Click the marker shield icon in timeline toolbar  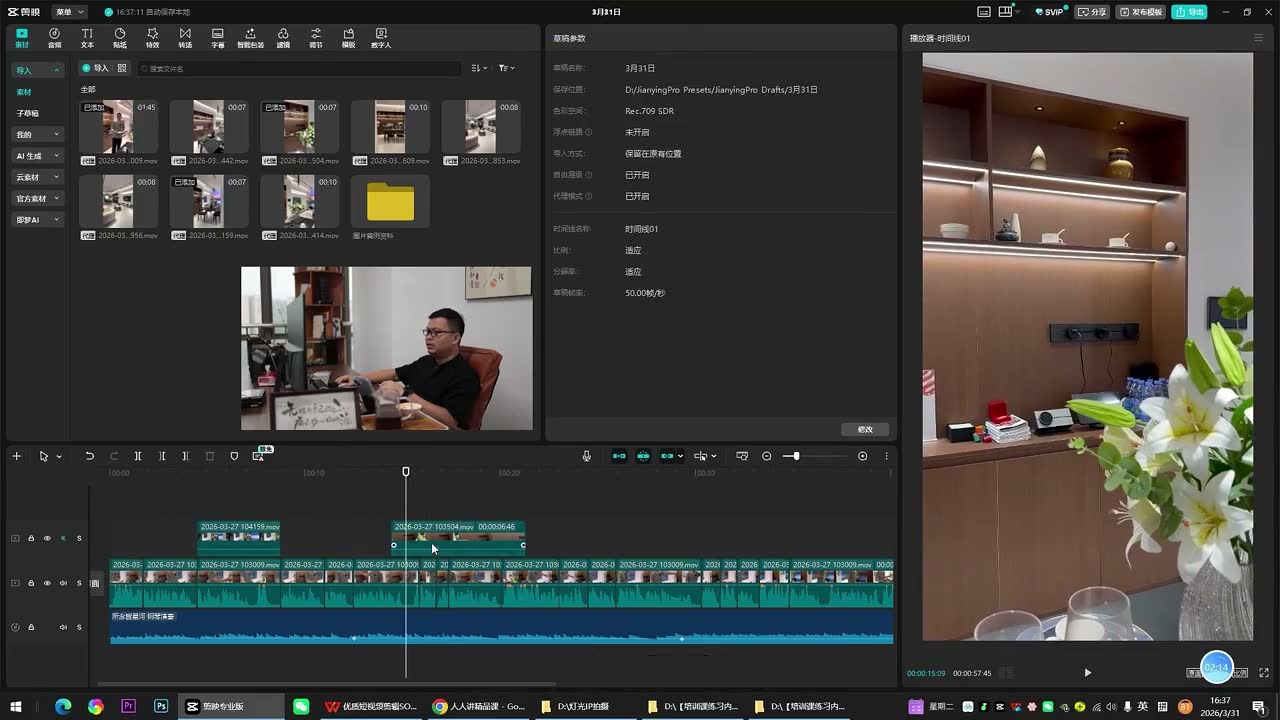(234, 456)
